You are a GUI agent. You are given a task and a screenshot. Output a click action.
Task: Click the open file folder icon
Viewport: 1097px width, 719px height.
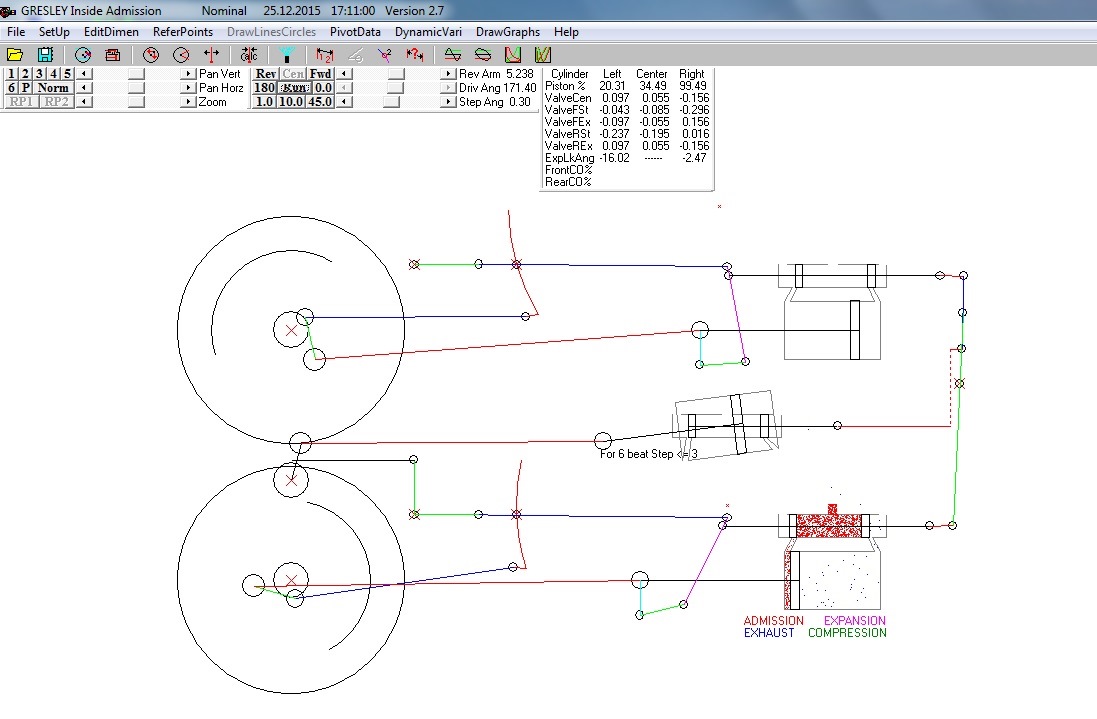(15, 55)
